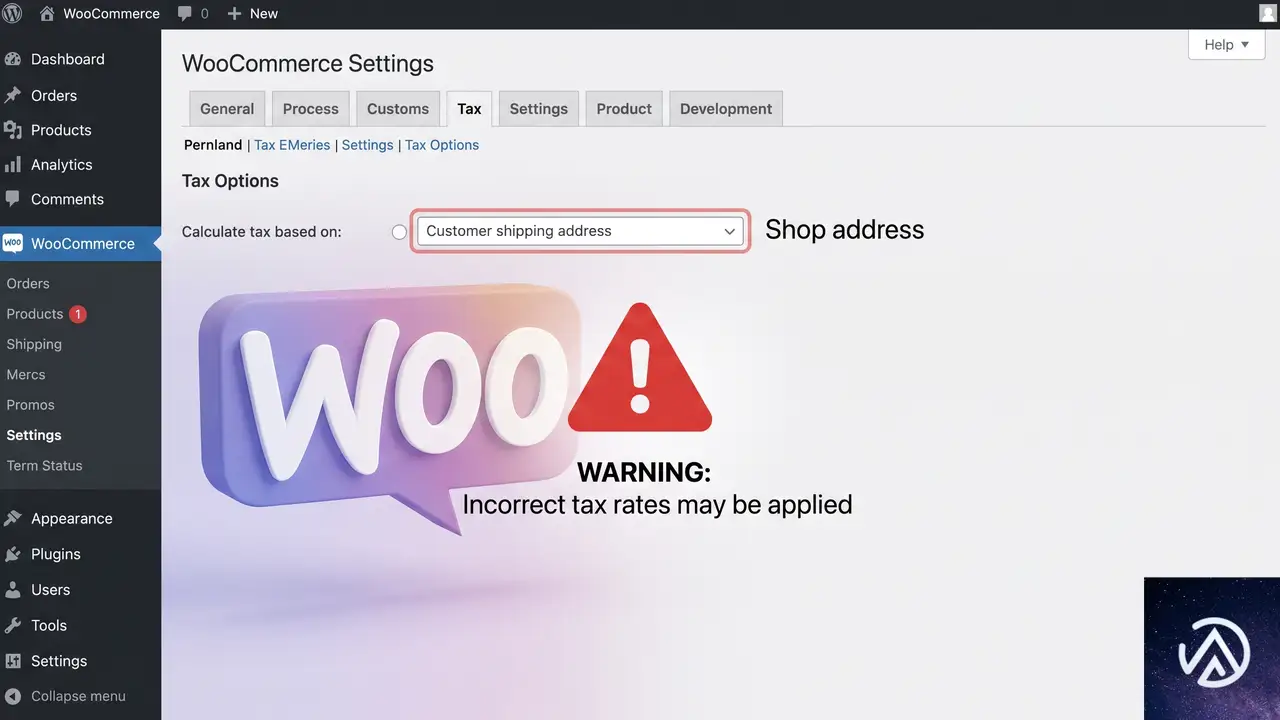Open the Tax EMeries link
1280x720 pixels.
click(x=292, y=145)
